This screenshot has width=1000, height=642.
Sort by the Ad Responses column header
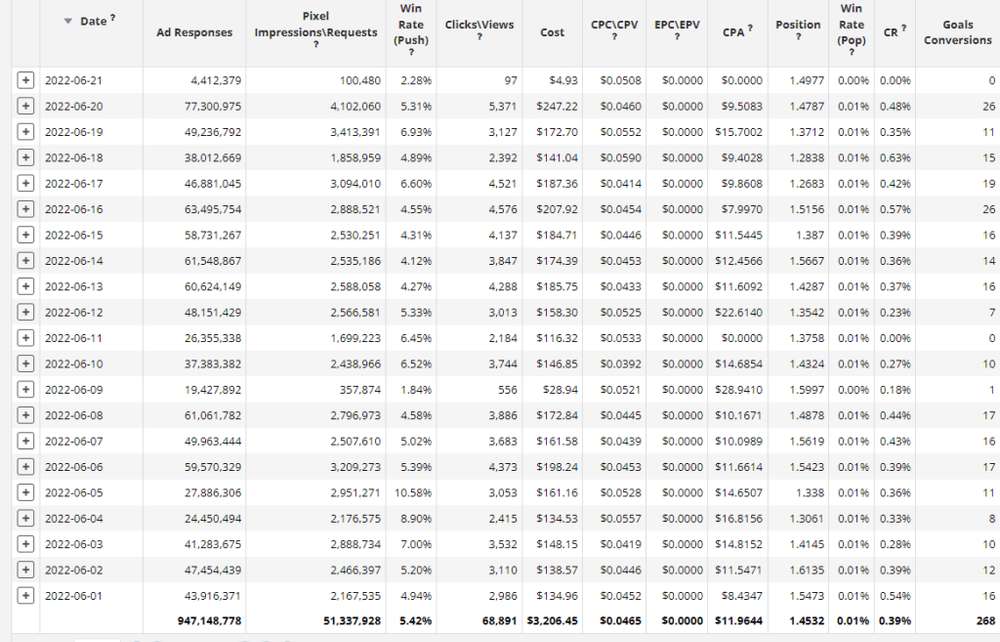194,32
